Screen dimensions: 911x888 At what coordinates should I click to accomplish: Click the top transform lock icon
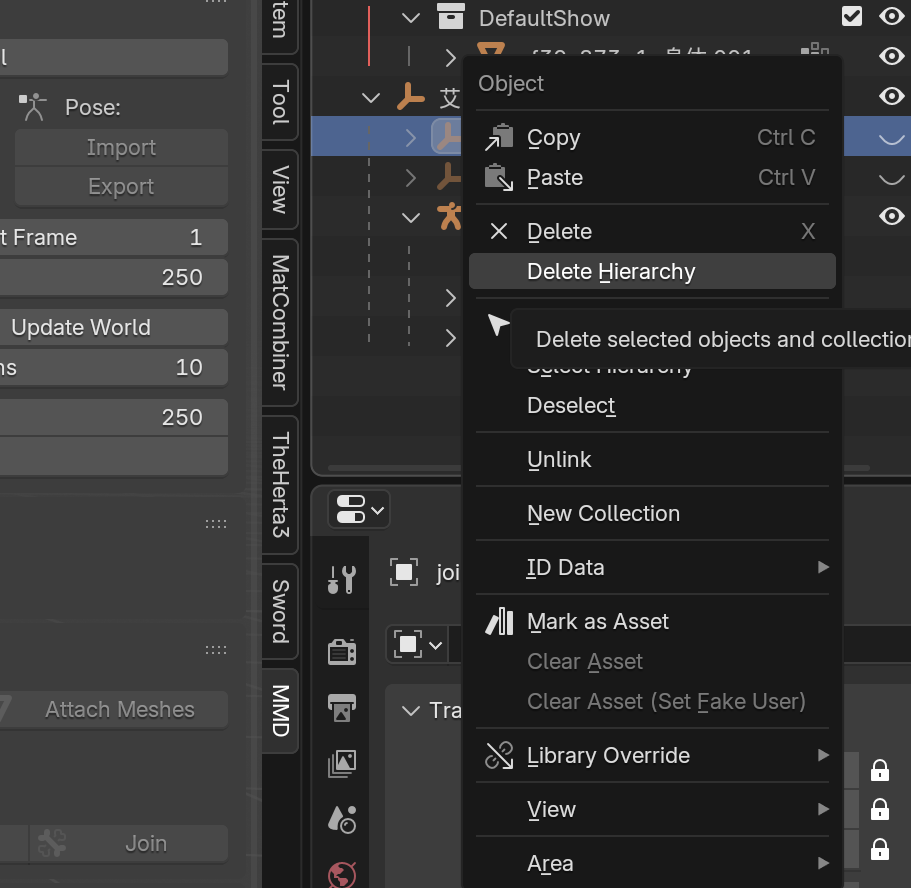coord(880,770)
